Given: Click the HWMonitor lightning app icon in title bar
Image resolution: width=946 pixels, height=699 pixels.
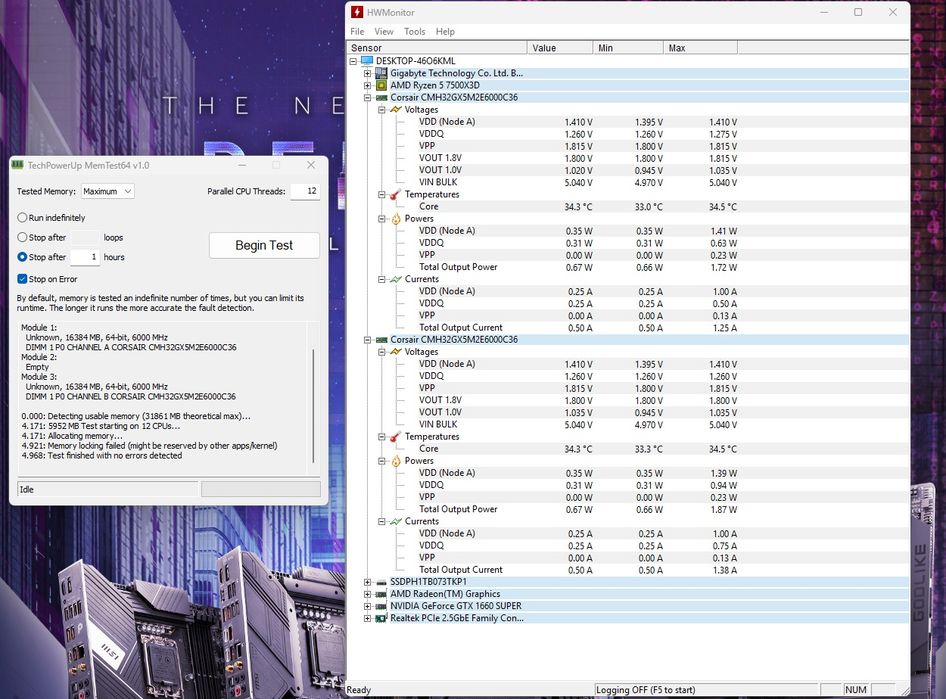Looking at the screenshot, I should (x=357, y=12).
